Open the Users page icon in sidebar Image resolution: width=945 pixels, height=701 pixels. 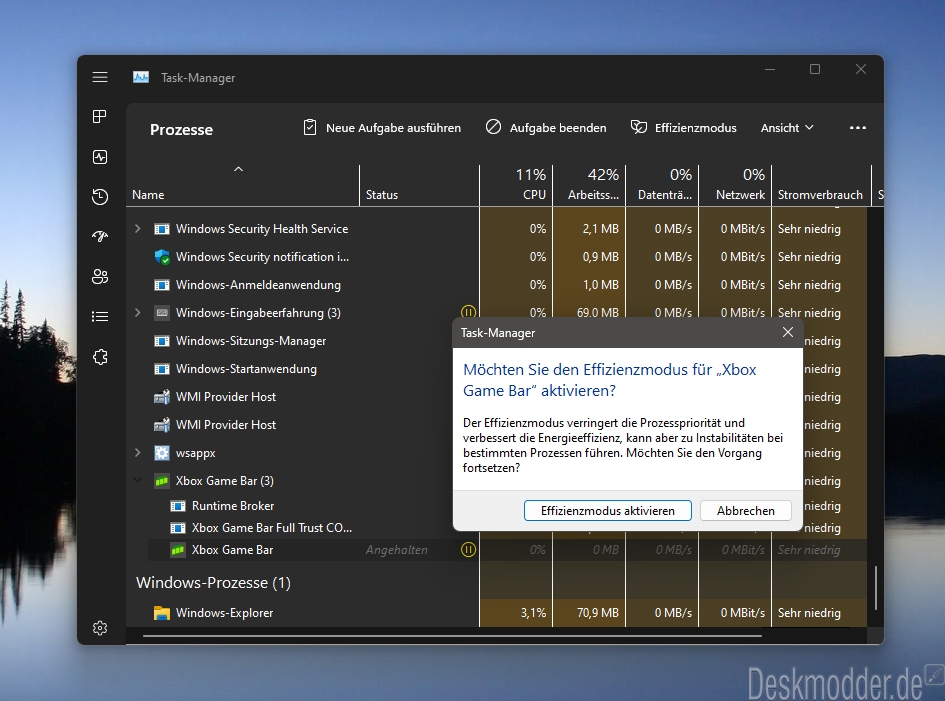(100, 277)
